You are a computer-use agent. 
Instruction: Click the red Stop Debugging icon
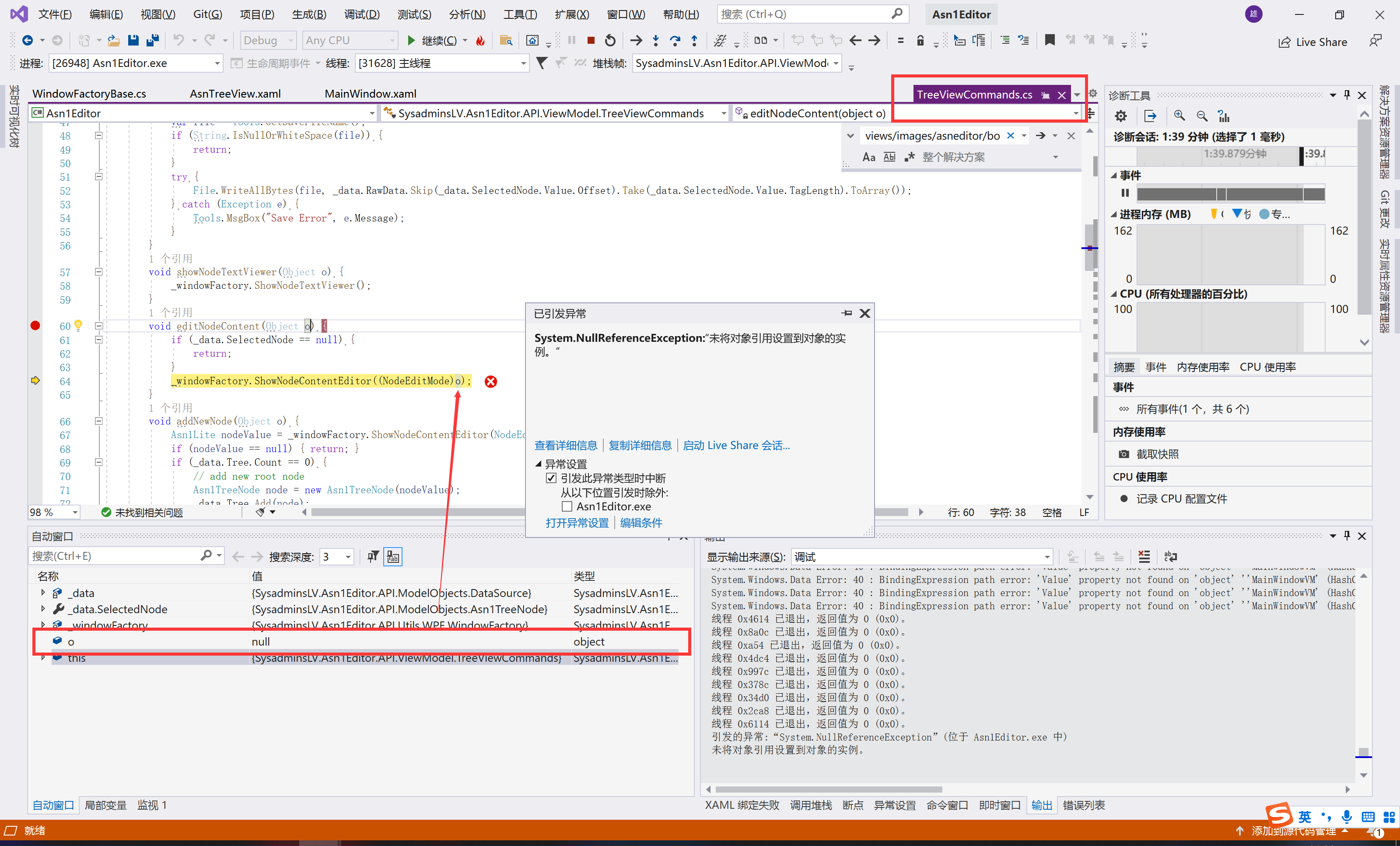(x=590, y=40)
